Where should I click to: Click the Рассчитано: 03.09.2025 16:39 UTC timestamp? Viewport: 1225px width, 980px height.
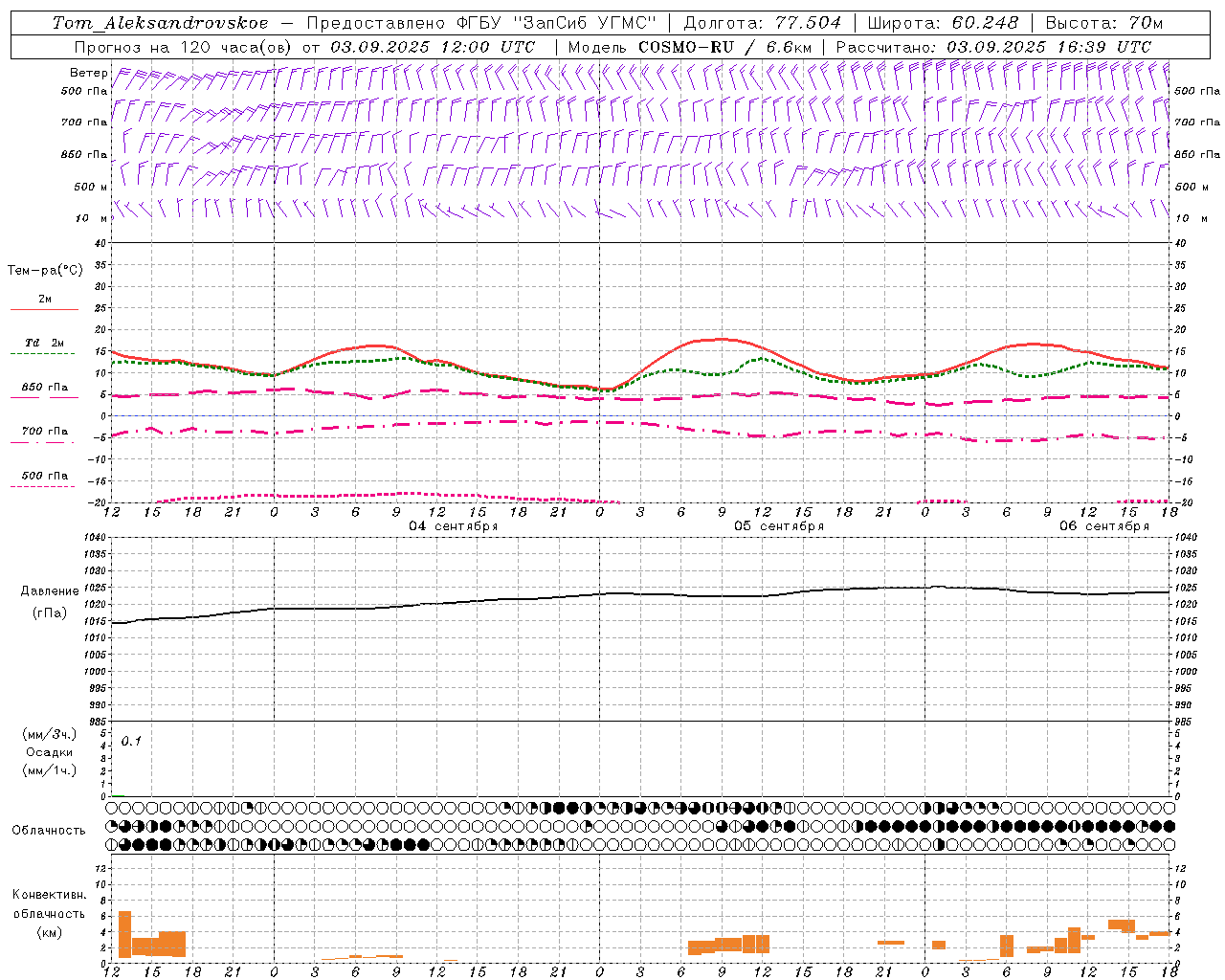coord(993,47)
